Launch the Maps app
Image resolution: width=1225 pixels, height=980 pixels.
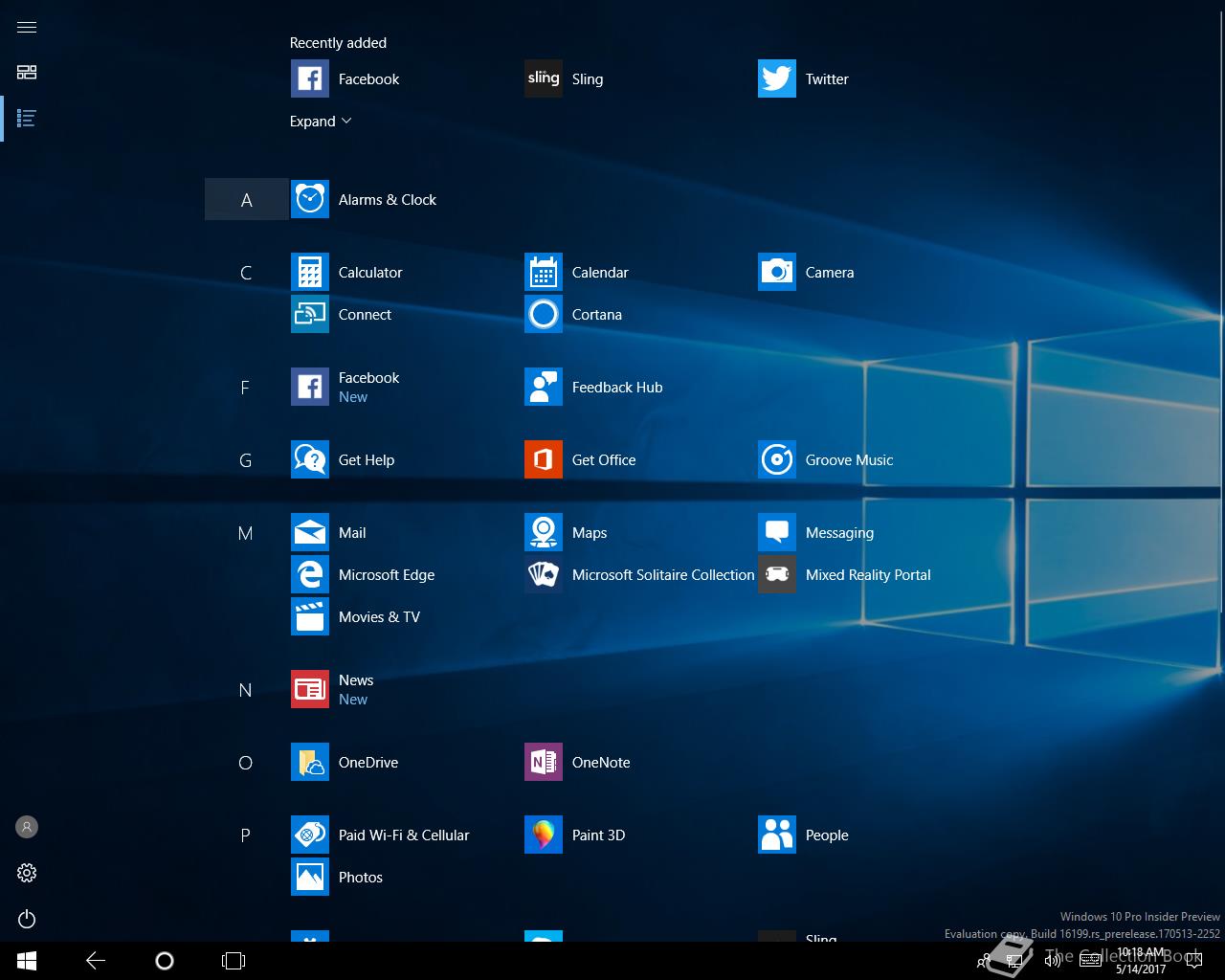pos(567,532)
